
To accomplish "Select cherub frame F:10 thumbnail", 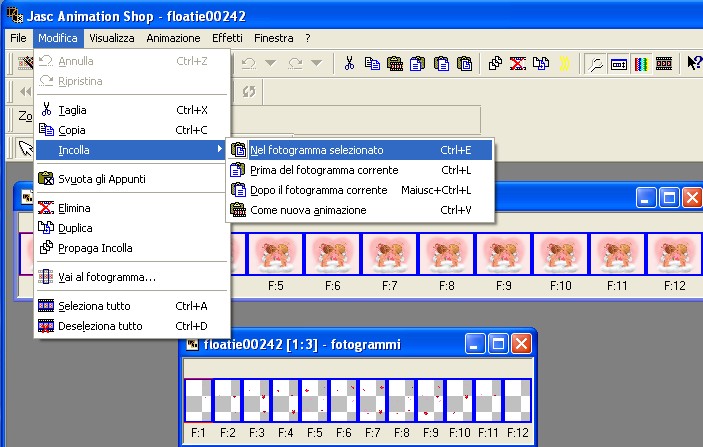I will click(560, 254).
